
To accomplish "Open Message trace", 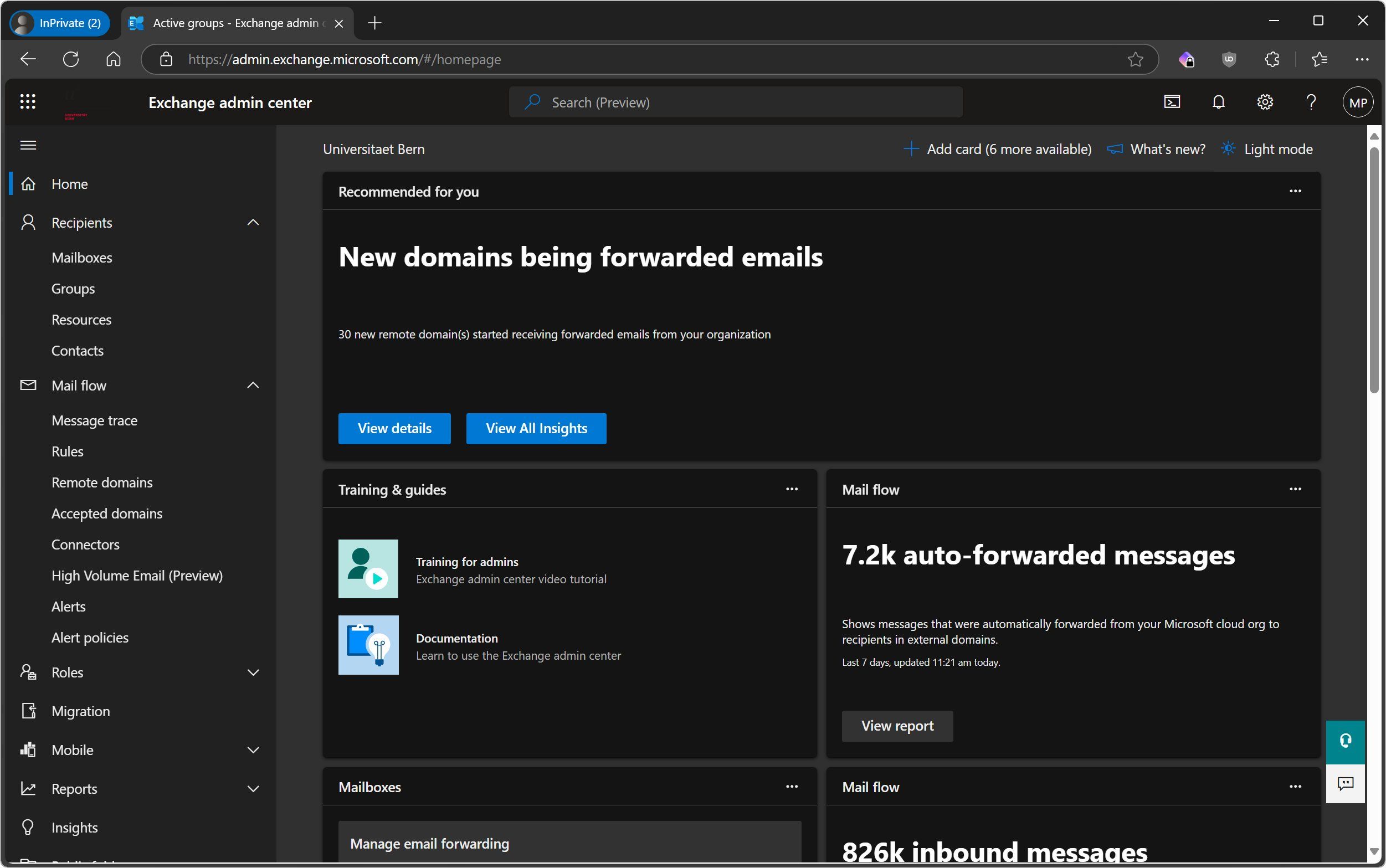I will point(94,421).
